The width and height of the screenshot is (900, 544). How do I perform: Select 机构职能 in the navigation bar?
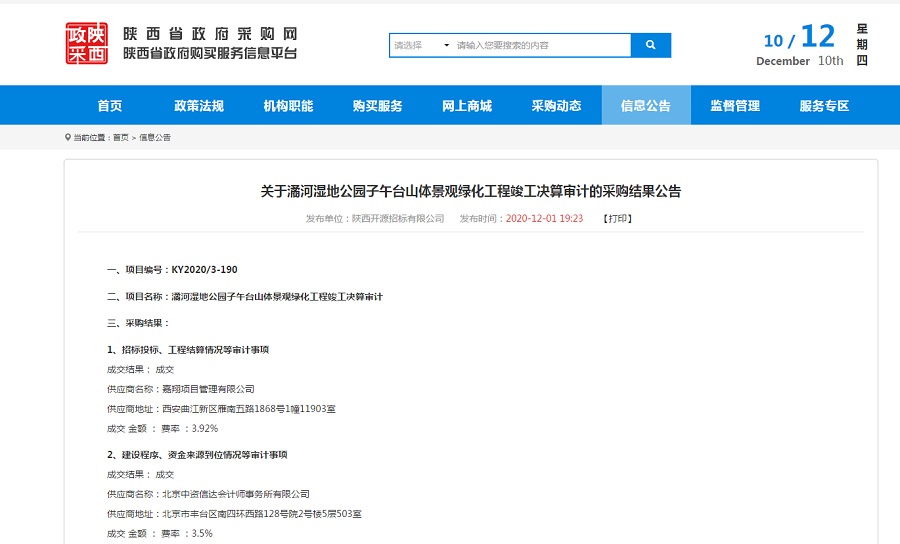pyautogui.click(x=288, y=106)
